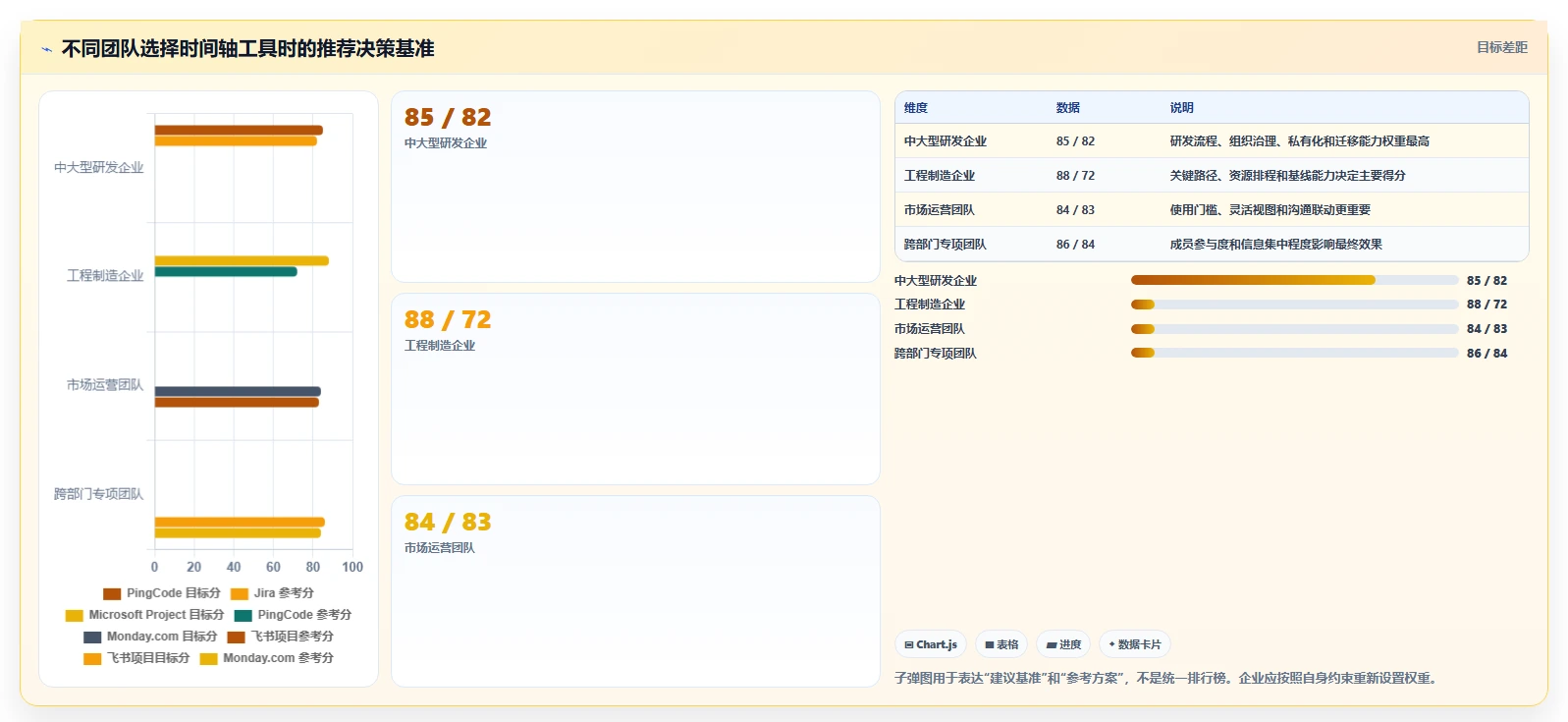Open the 85 / 82 KPI card
Screen dimensions: 1568x722
635,187
